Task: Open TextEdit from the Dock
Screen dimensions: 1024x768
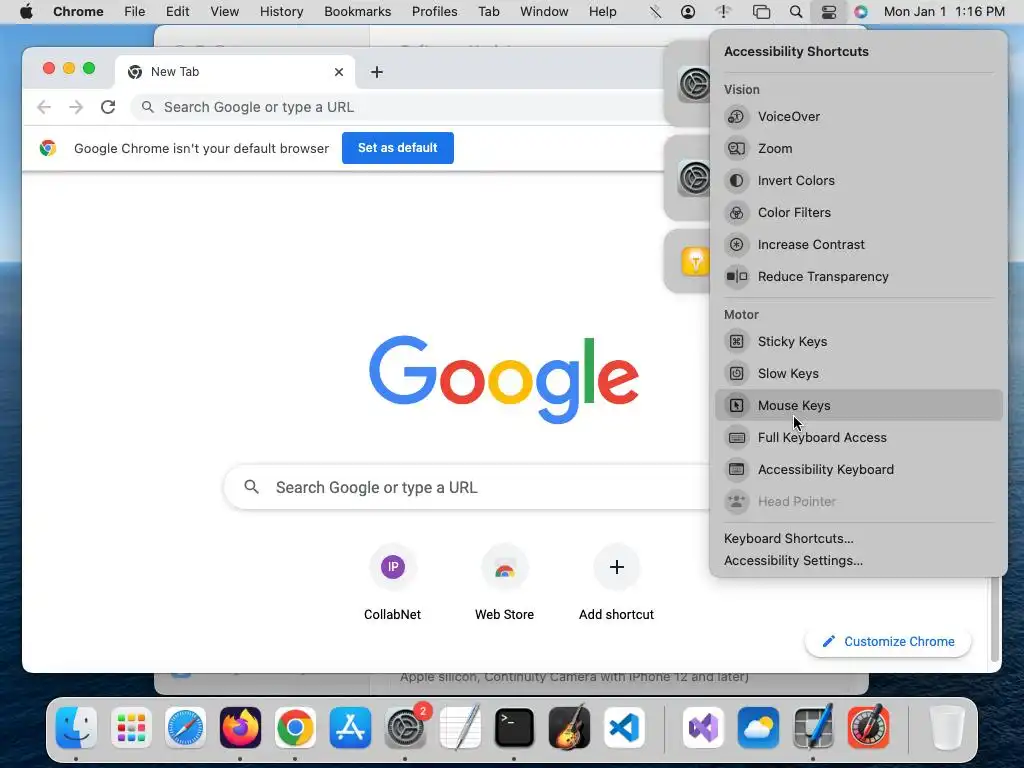Action: [460, 728]
